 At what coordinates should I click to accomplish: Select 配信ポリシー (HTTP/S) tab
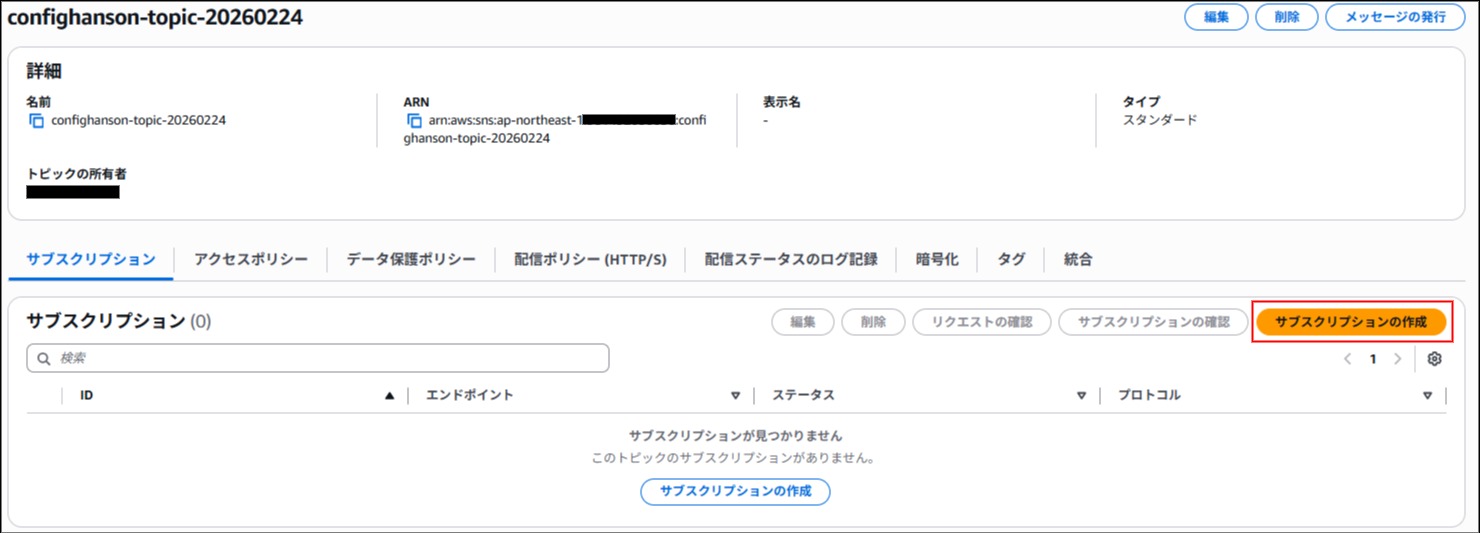(590, 260)
